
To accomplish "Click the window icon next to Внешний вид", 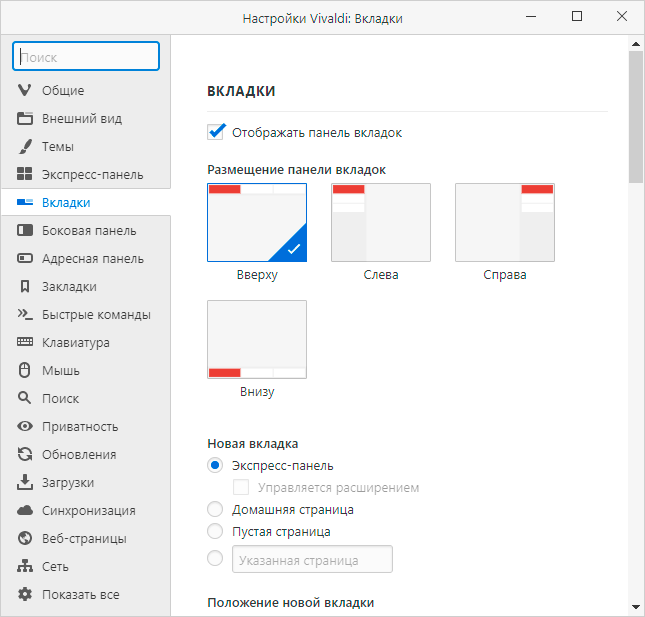I will pos(25,118).
